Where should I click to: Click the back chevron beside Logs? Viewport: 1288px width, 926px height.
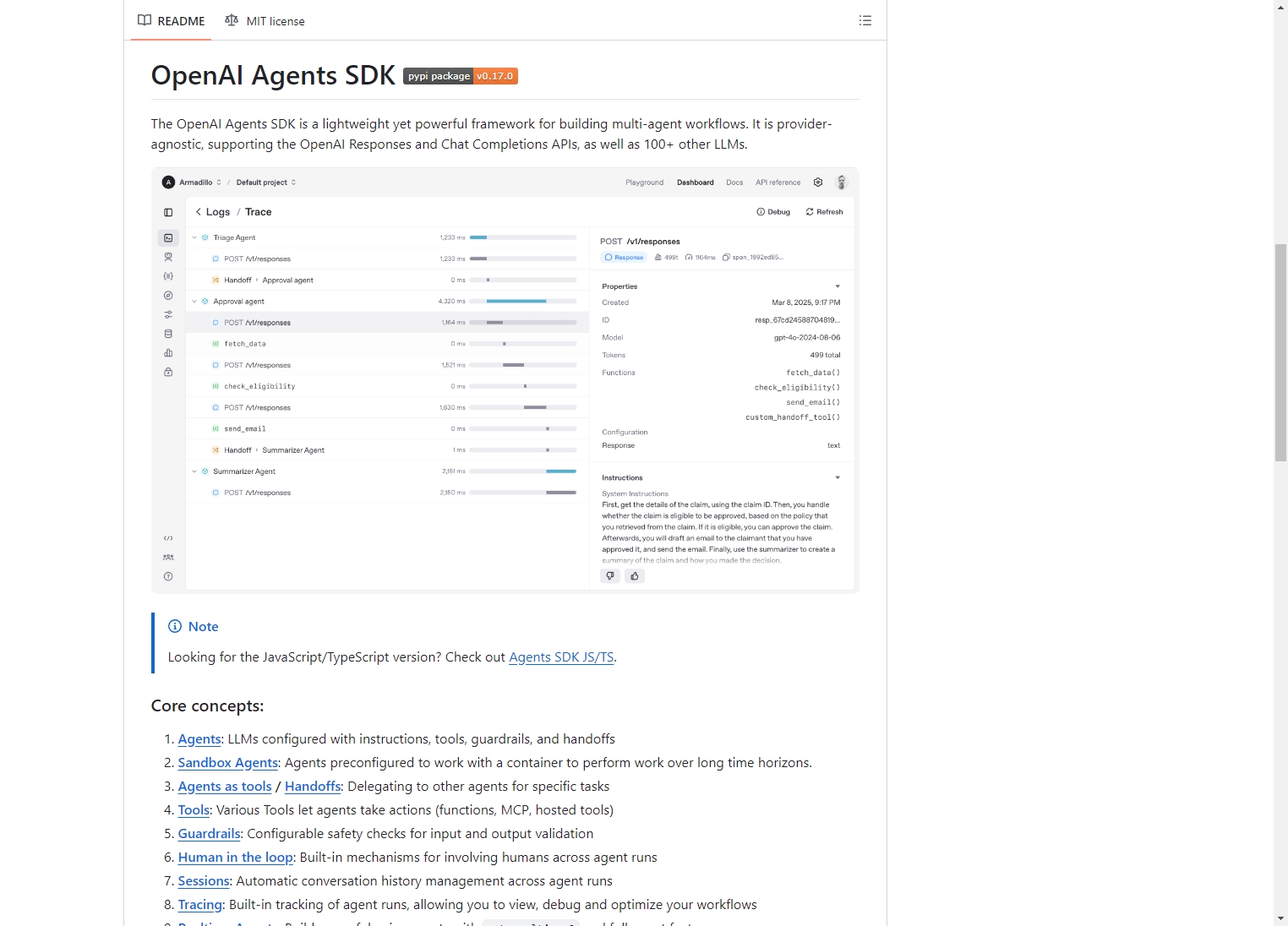point(199,212)
